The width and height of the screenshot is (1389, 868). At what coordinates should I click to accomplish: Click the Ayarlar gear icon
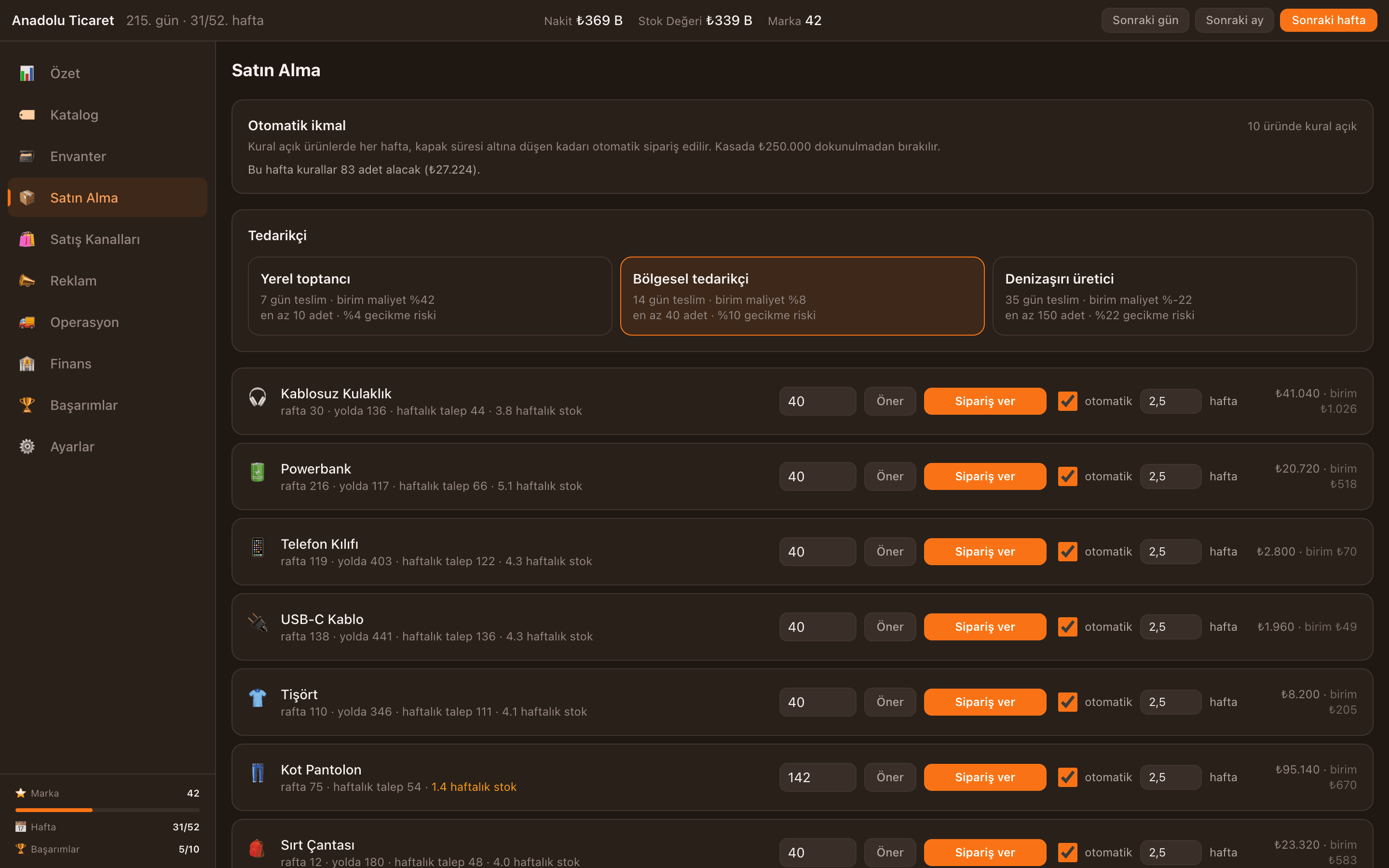pyautogui.click(x=27, y=447)
